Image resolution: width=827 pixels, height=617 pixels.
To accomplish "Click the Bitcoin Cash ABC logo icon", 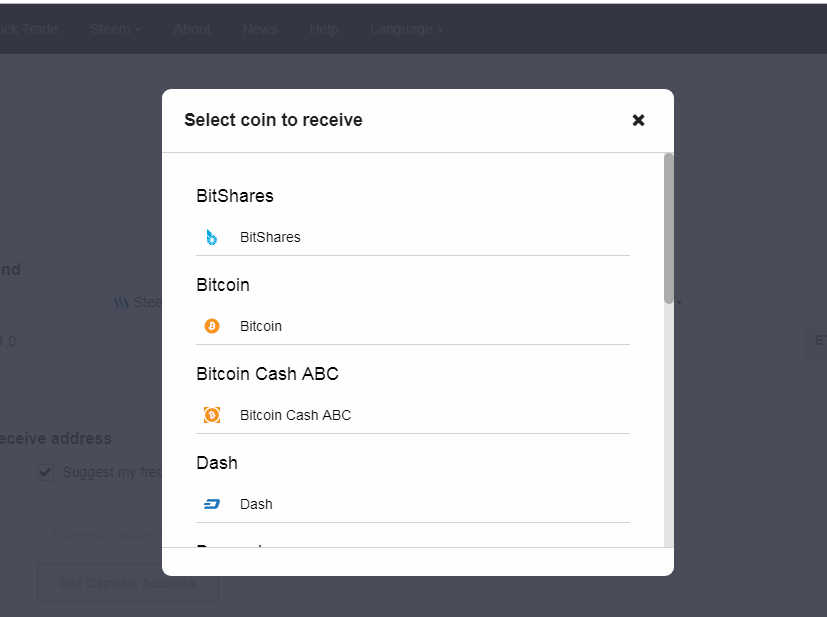I will (212, 416).
